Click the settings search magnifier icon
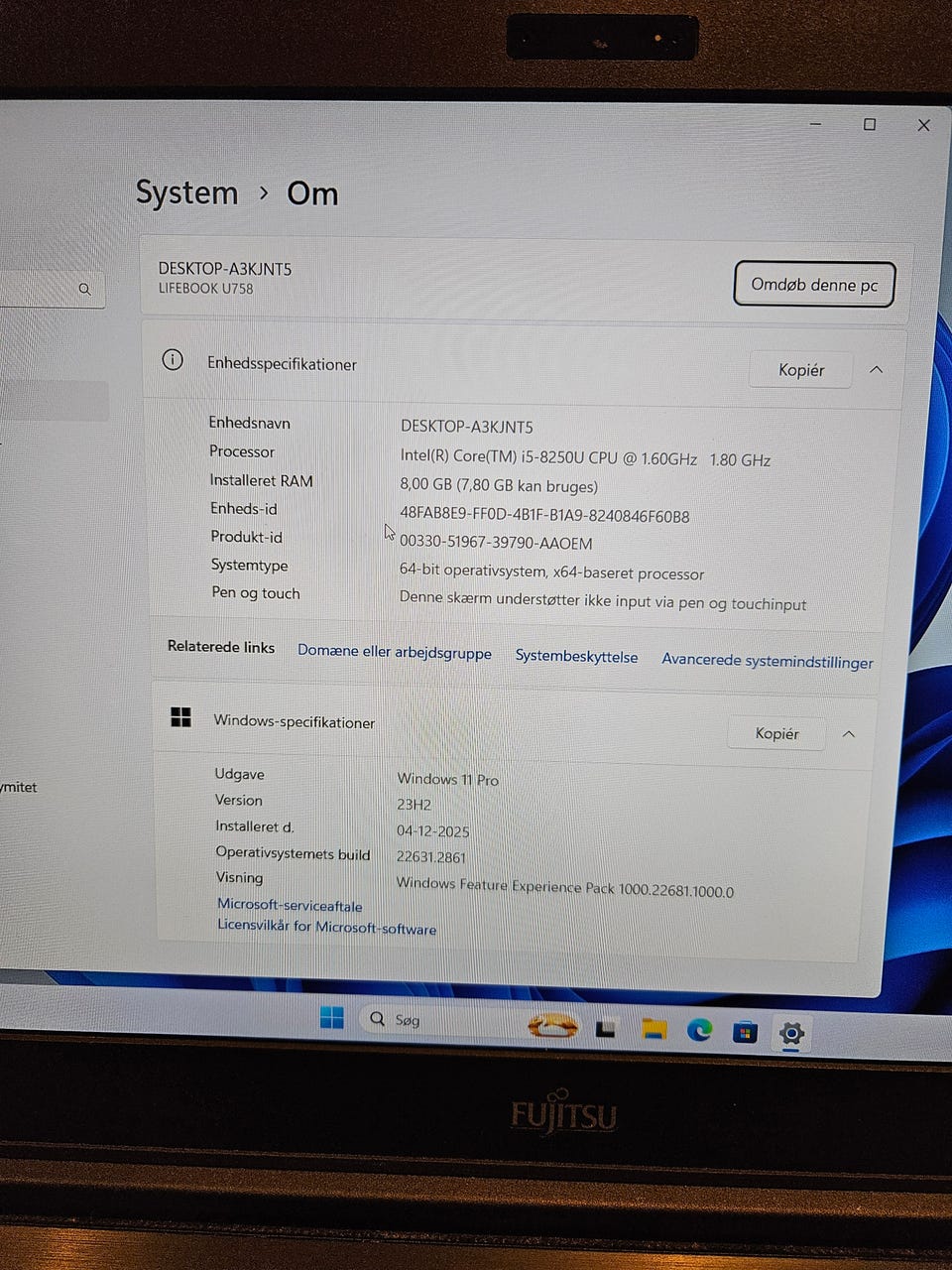The width and height of the screenshot is (952, 1270). [84, 289]
